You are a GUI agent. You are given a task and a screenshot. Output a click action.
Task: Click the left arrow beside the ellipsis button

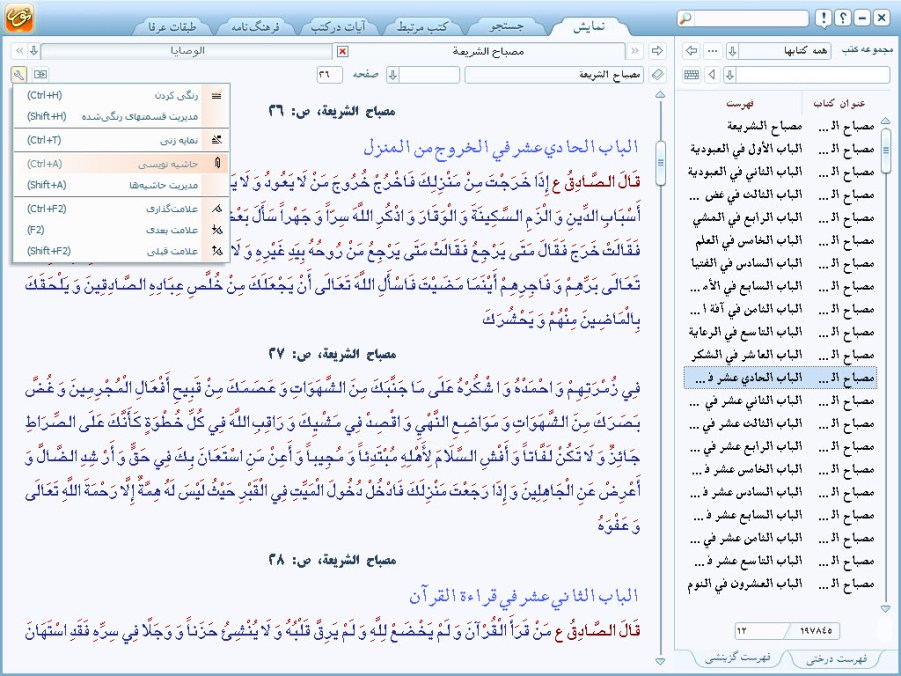[692, 51]
